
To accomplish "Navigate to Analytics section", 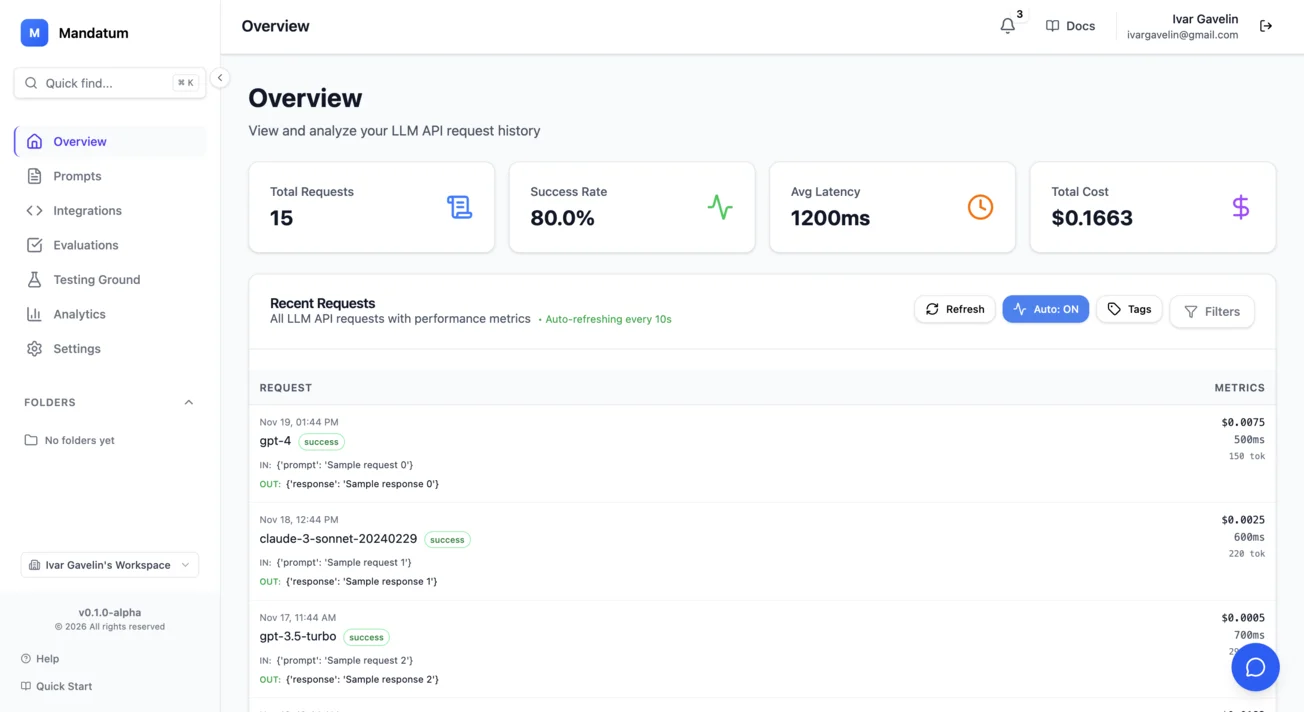I will (x=79, y=314).
